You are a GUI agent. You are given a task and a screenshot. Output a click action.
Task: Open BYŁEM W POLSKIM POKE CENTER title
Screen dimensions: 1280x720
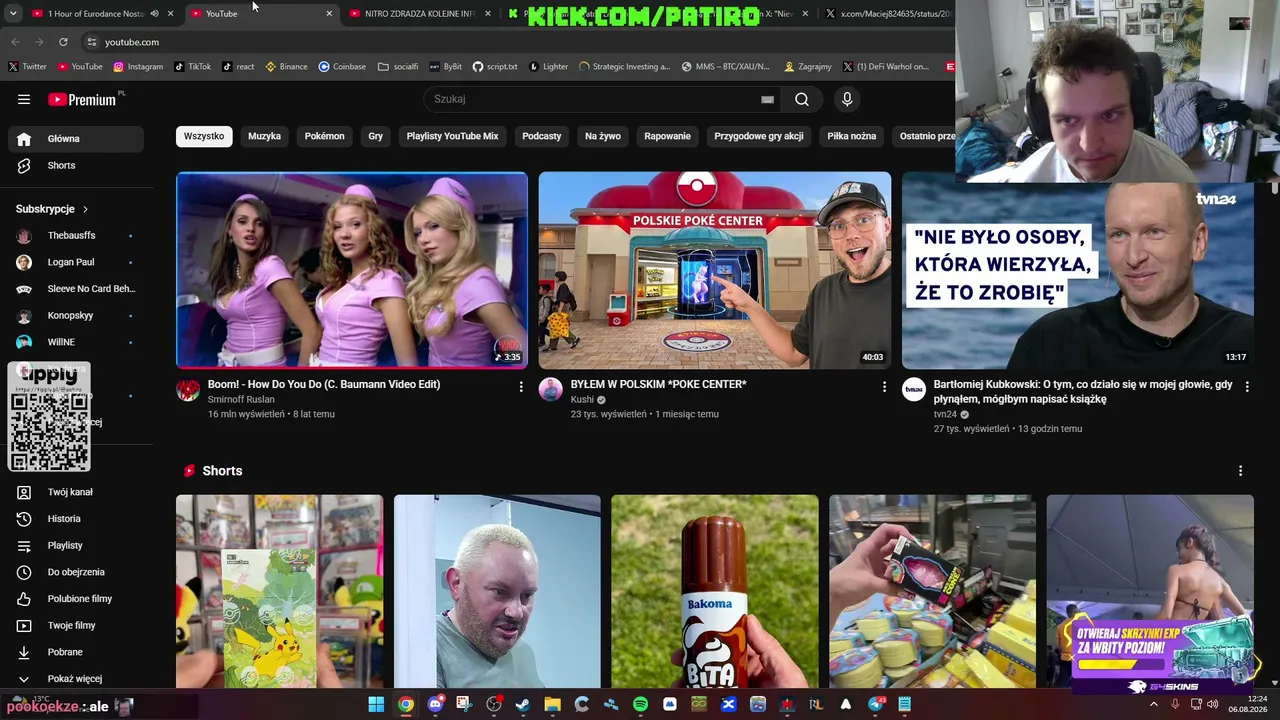point(659,385)
